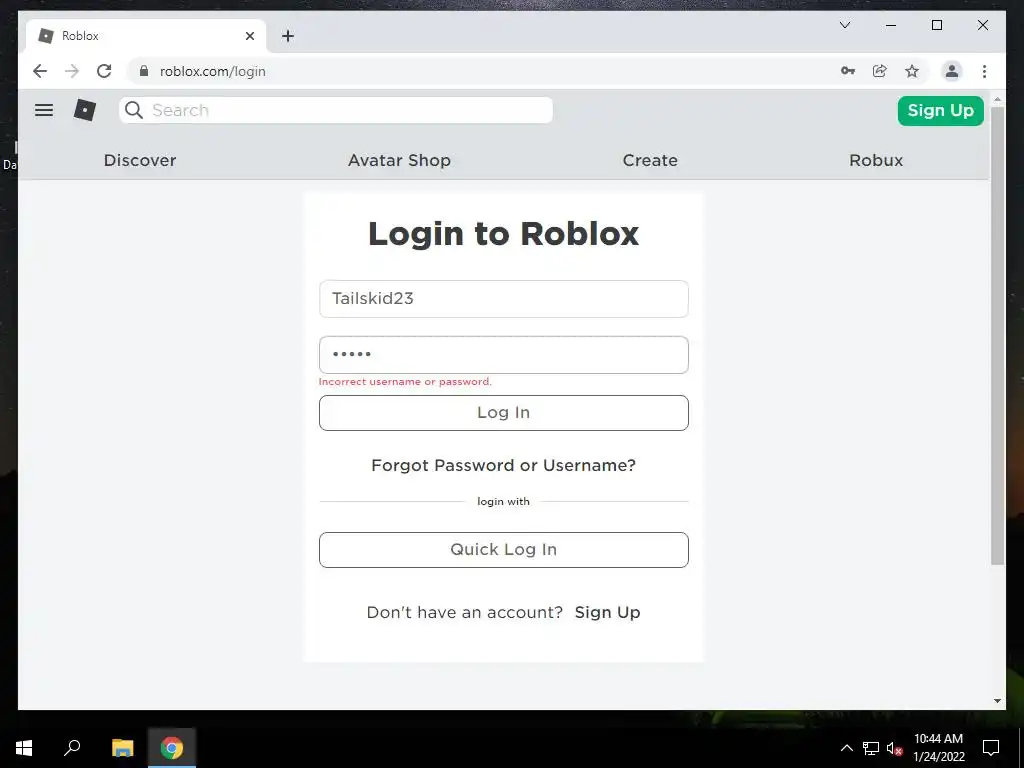Image resolution: width=1024 pixels, height=768 pixels.
Task: Click the network tray icon
Action: click(x=871, y=748)
